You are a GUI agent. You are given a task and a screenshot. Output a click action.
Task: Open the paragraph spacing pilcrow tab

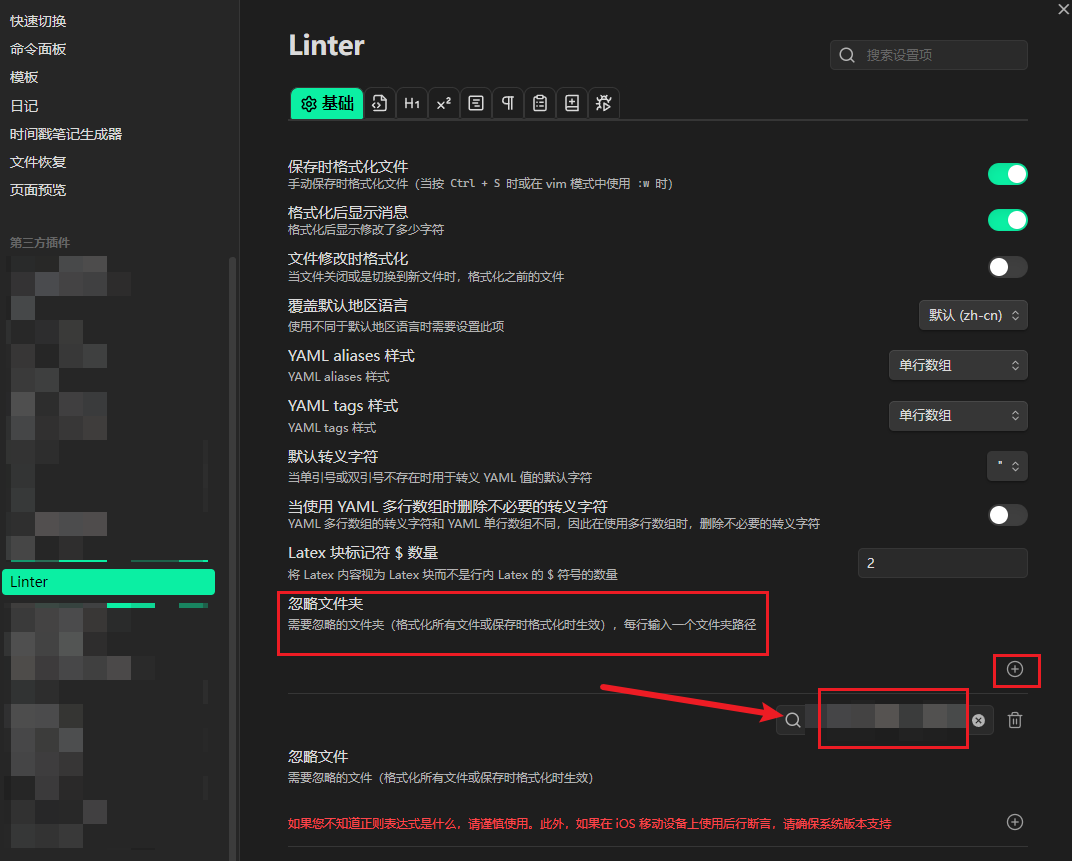(508, 103)
